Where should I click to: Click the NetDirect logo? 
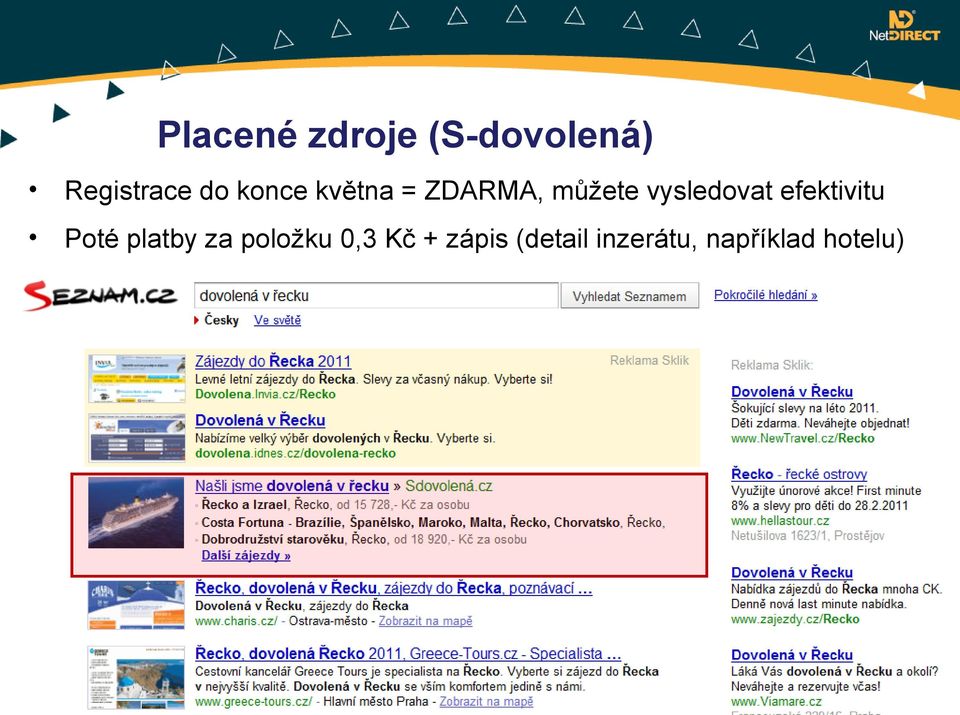(904, 26)
